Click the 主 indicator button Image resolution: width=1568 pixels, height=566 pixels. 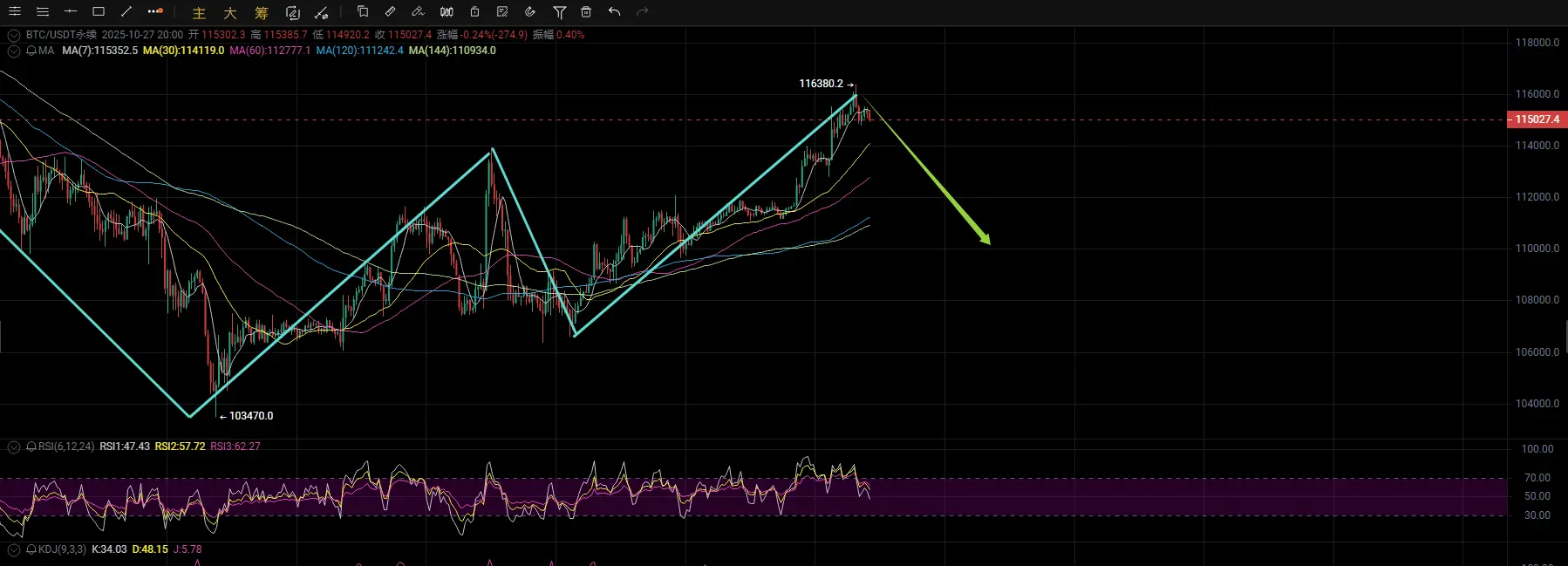[199, 12]
